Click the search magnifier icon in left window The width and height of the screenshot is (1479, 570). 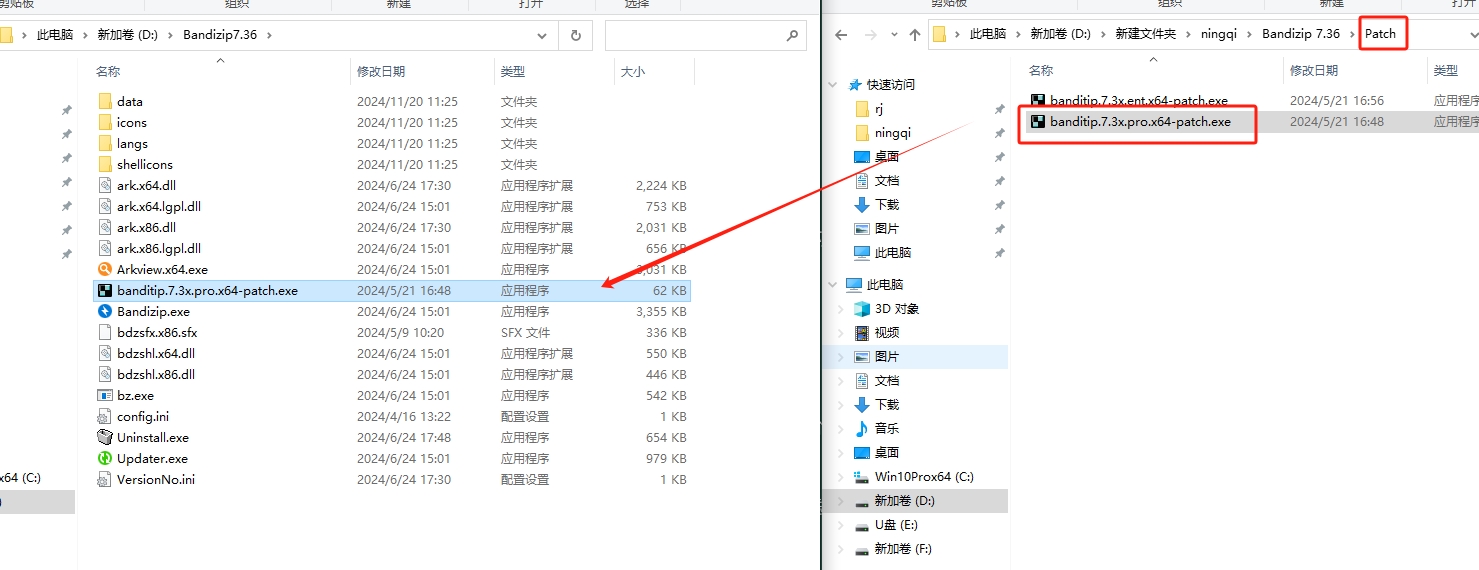791,35
